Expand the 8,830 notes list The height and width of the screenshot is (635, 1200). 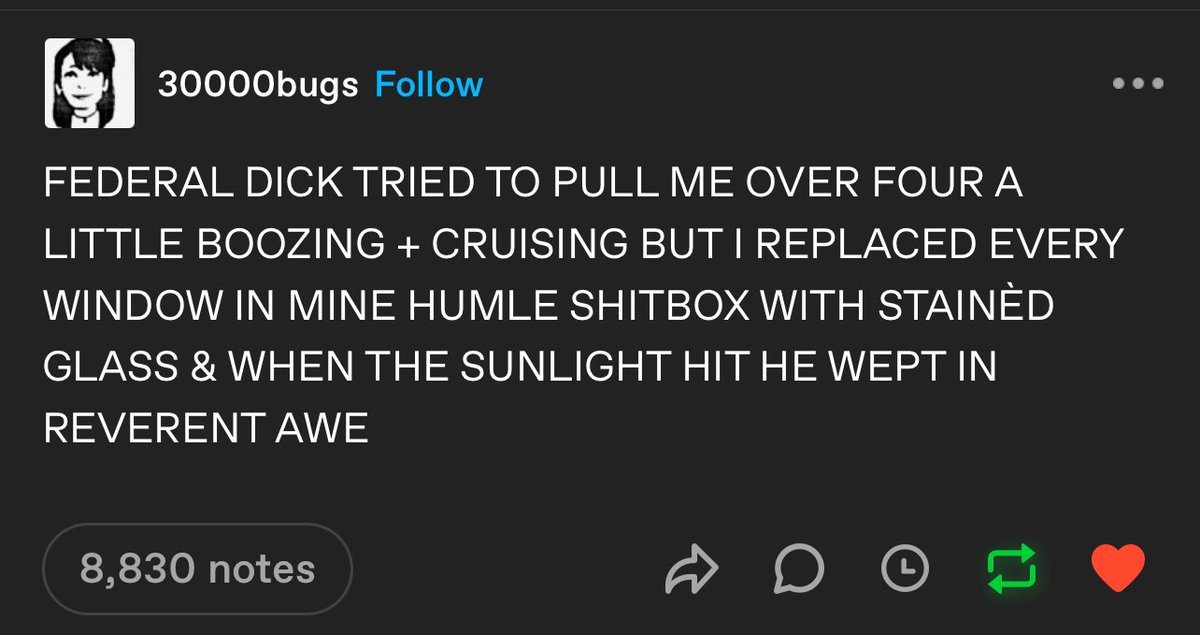point(197,569)
